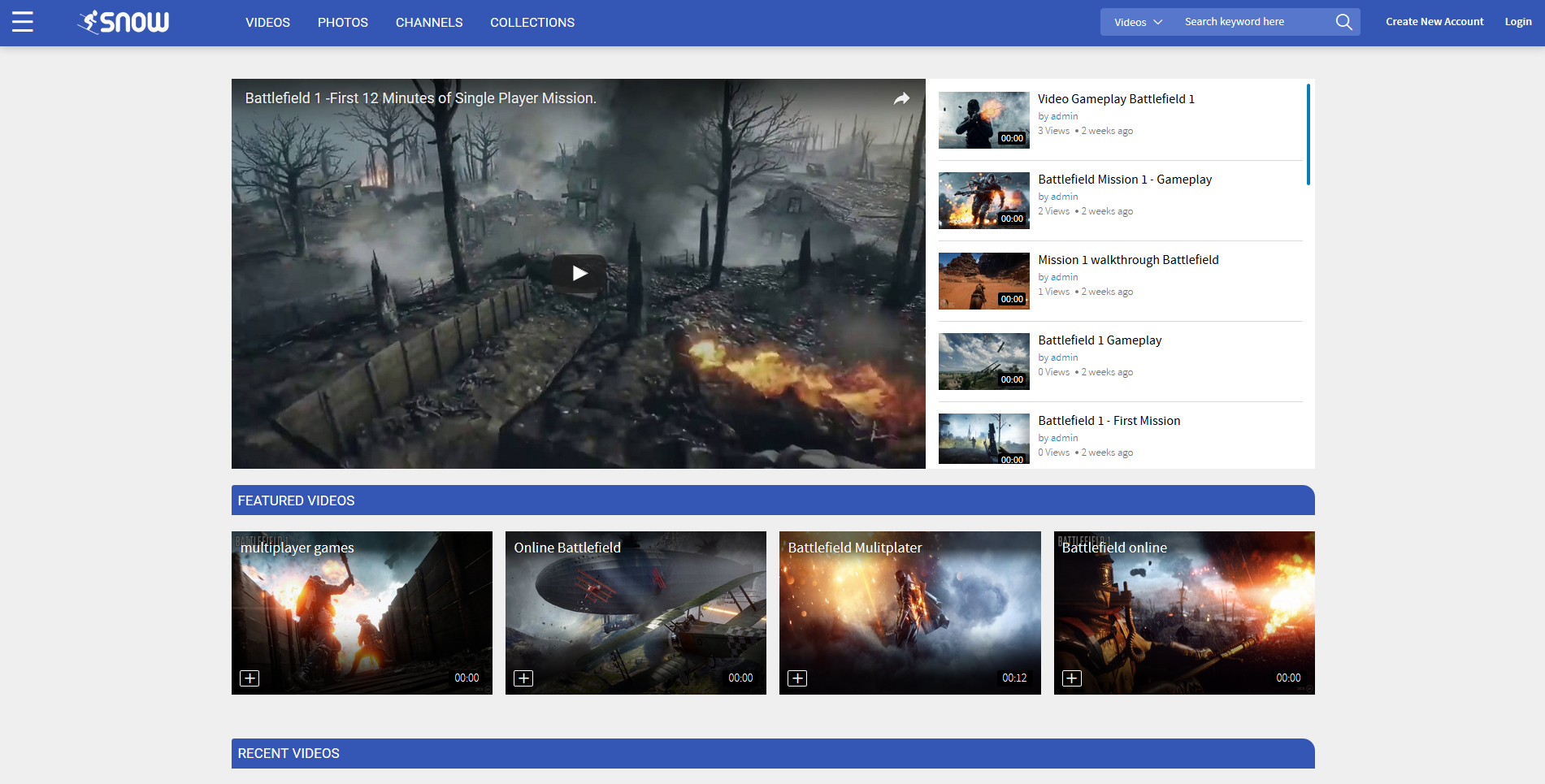
Task: Open 'Battlefield Mission 1 - Gameplay' title
Action: click(x=1125, y=180)
